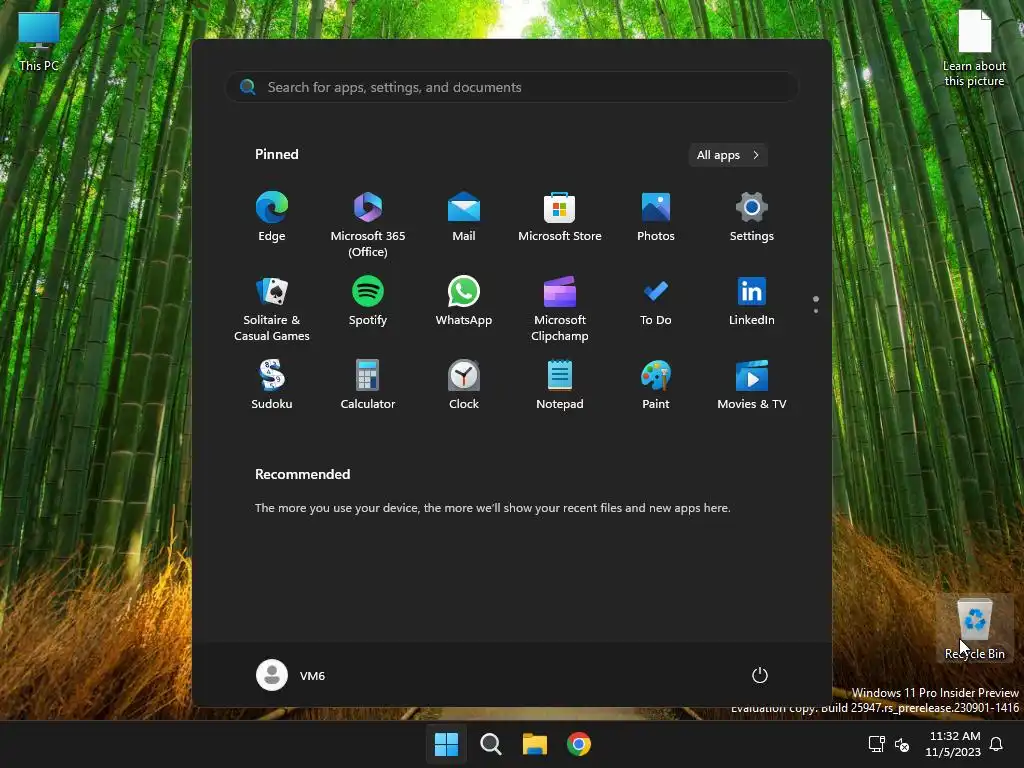Open the volume muted tray icon
The width and height of the screenshot is (1024, 768).
click(902, 744)
